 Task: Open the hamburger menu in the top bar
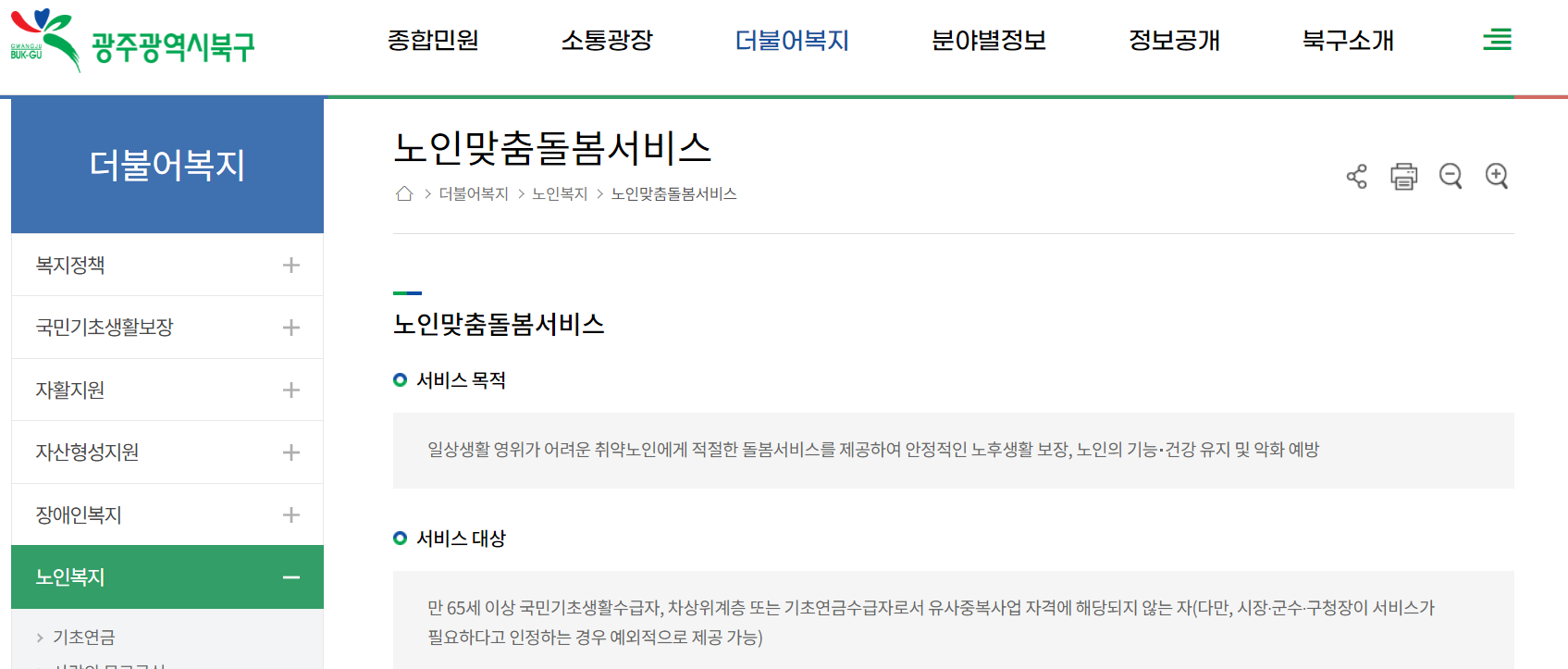tap(1496, 40)
